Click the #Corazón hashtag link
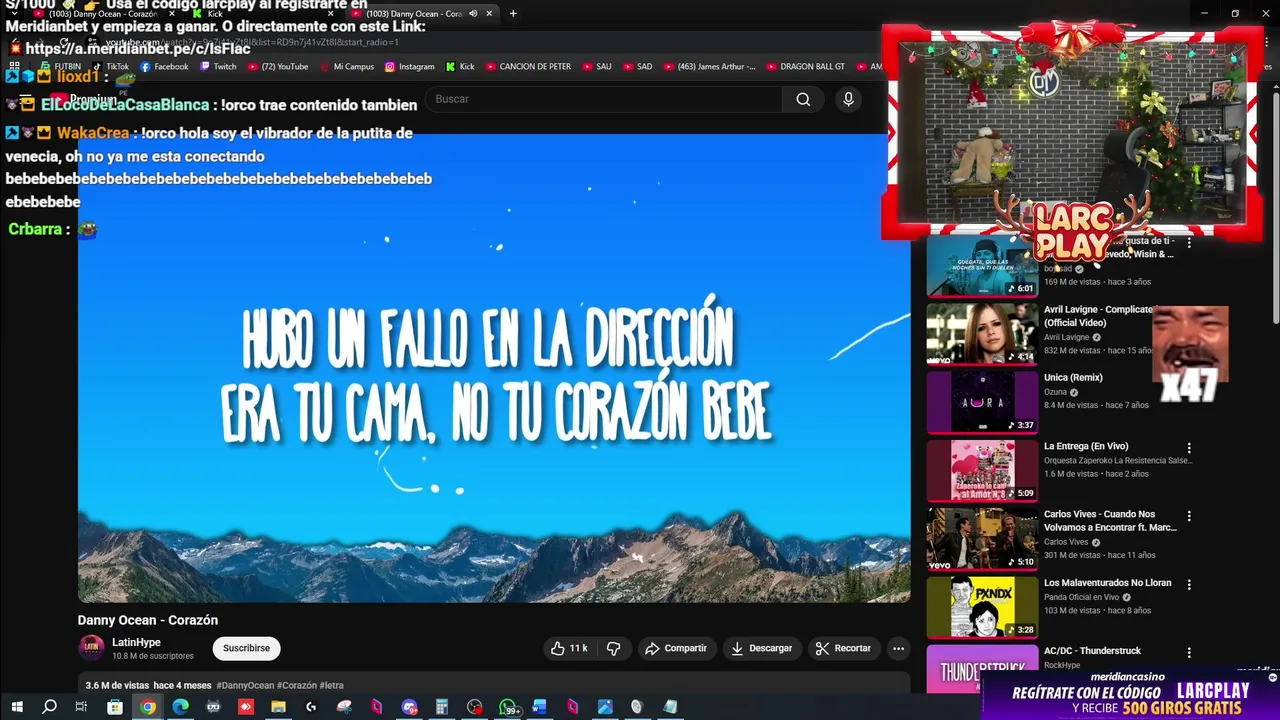The width and height of the screenshot is (1280, 720). pyautogui.click(x=296, y=685)
